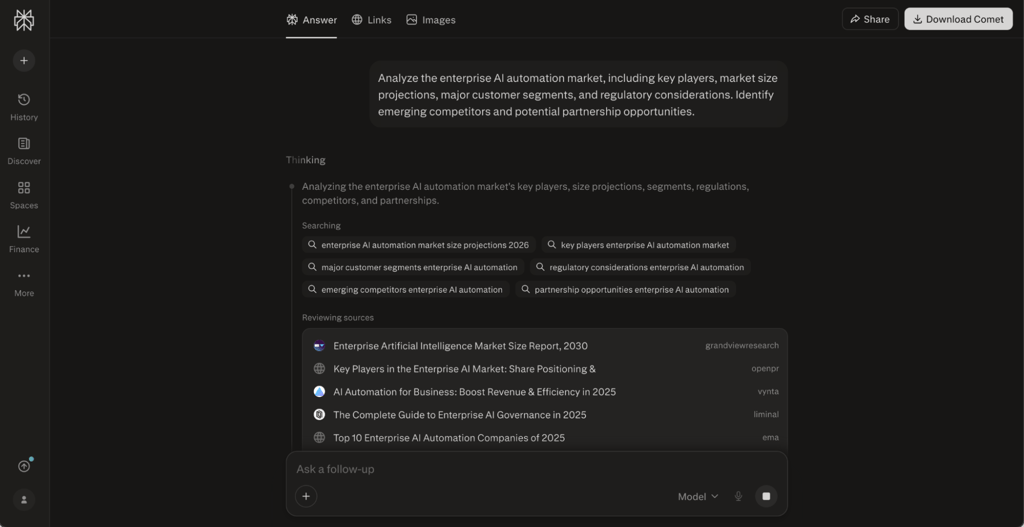The width and height of the screenshot is (1024, 527).
Task: Click the Share button
Action: 870,19
